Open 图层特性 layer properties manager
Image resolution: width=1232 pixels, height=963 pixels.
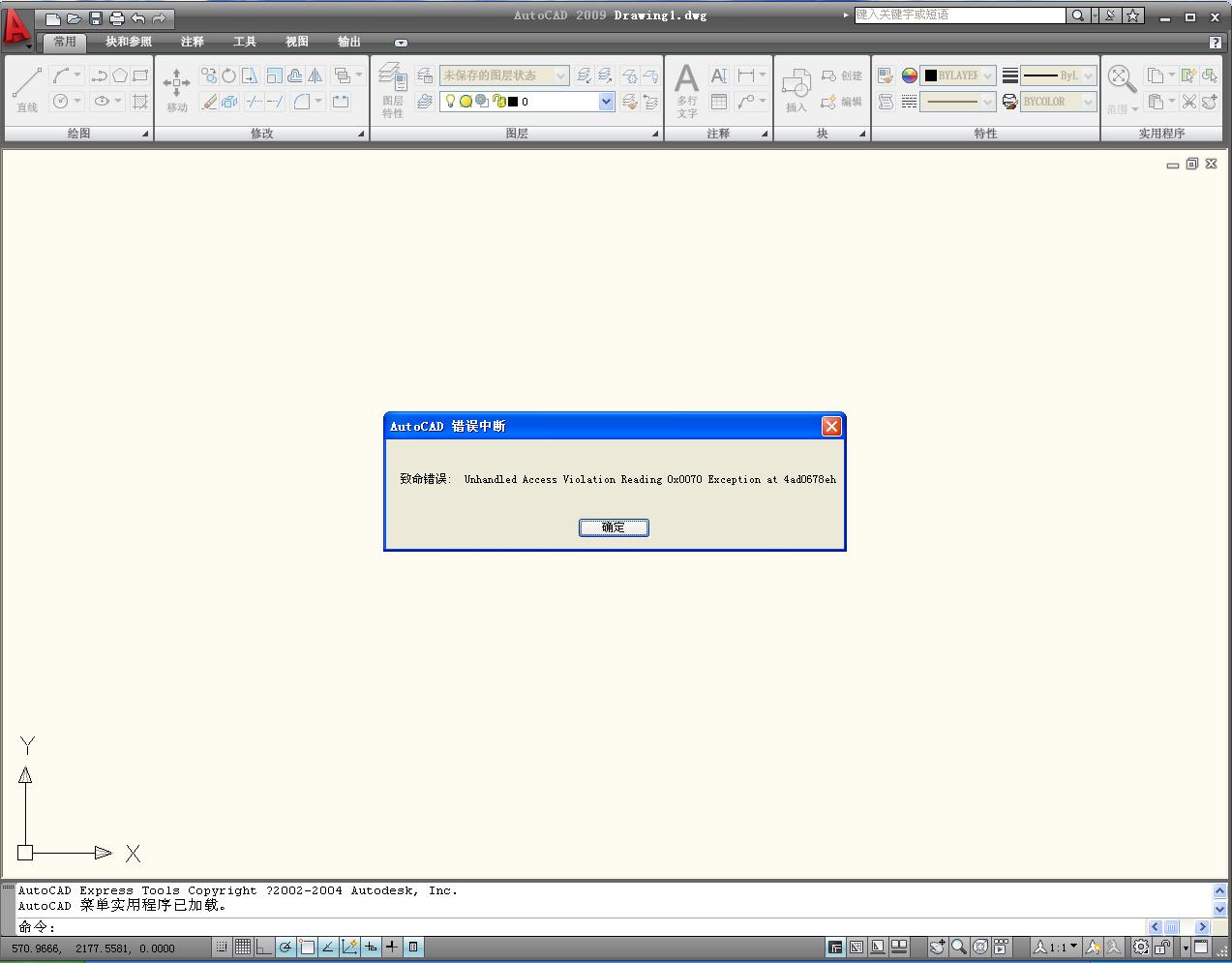[392, 89]
